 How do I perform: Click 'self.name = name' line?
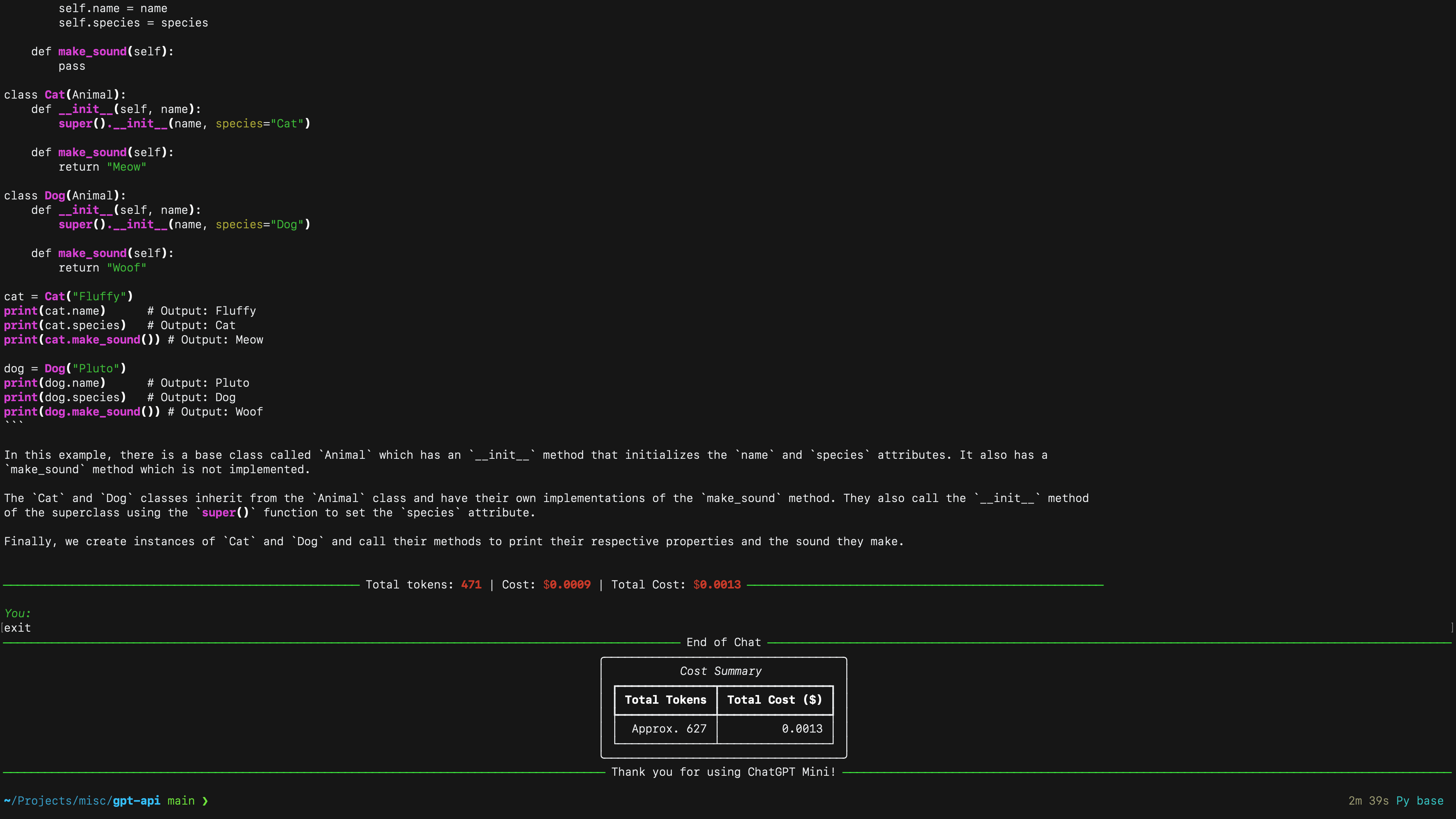pyautogui.click(x=113, y=8)
